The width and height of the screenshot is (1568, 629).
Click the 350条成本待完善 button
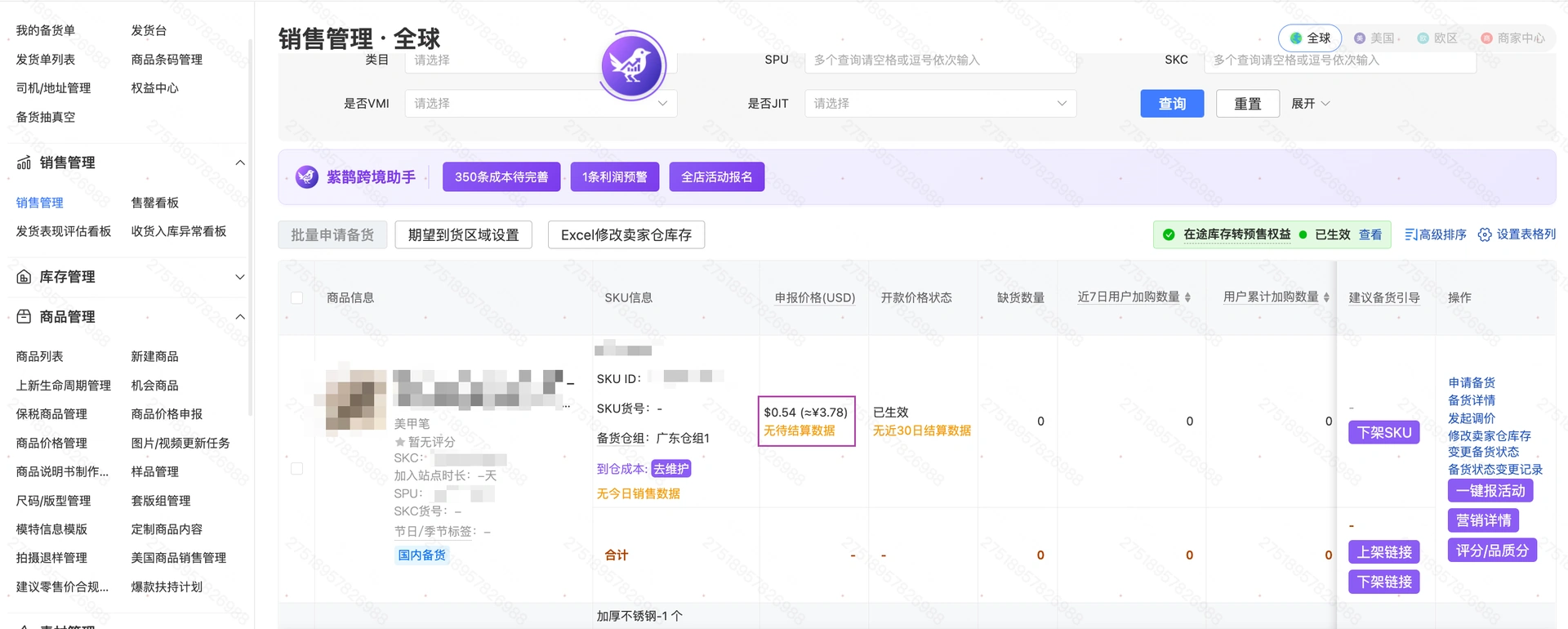tap(501, 176)
